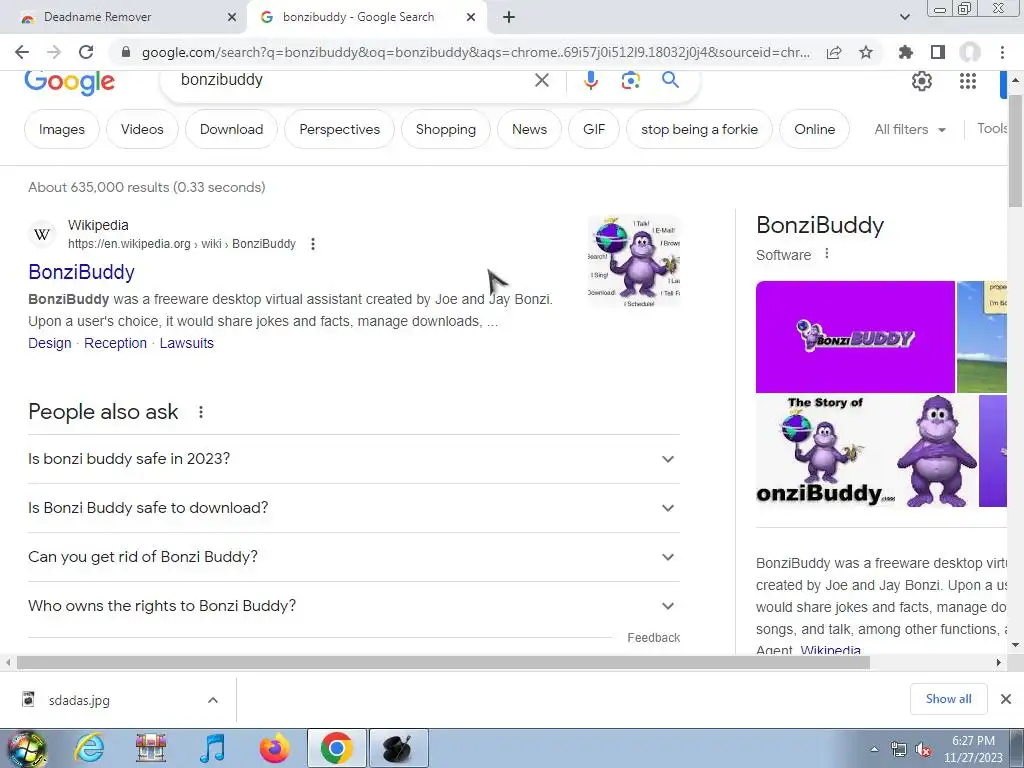Filter results by Images
Screen dimensions: 1024x768
[62, 129]
